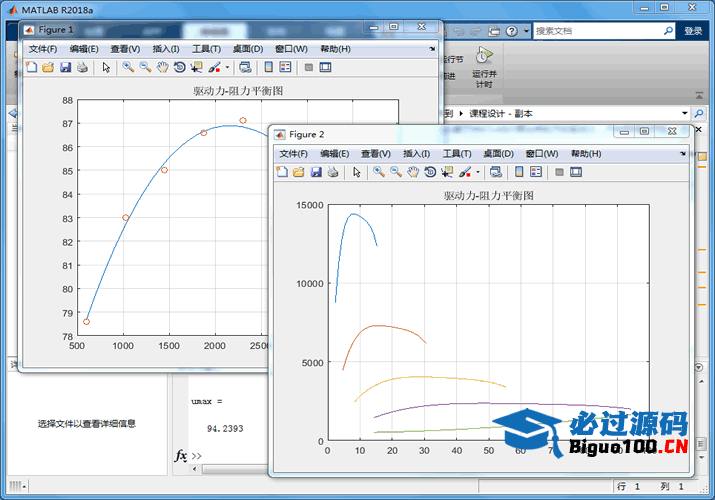Open 插入(I) menu in Figure 1
The height and width of the screenshot is (500, 715).
[166, 49]
